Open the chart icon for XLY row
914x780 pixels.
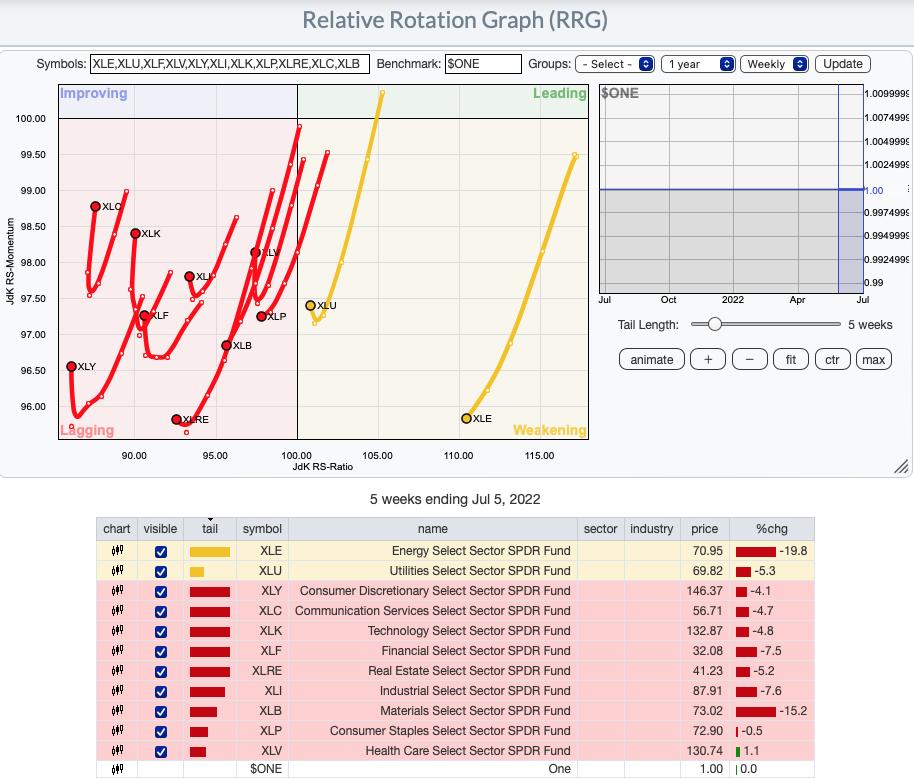117,591
